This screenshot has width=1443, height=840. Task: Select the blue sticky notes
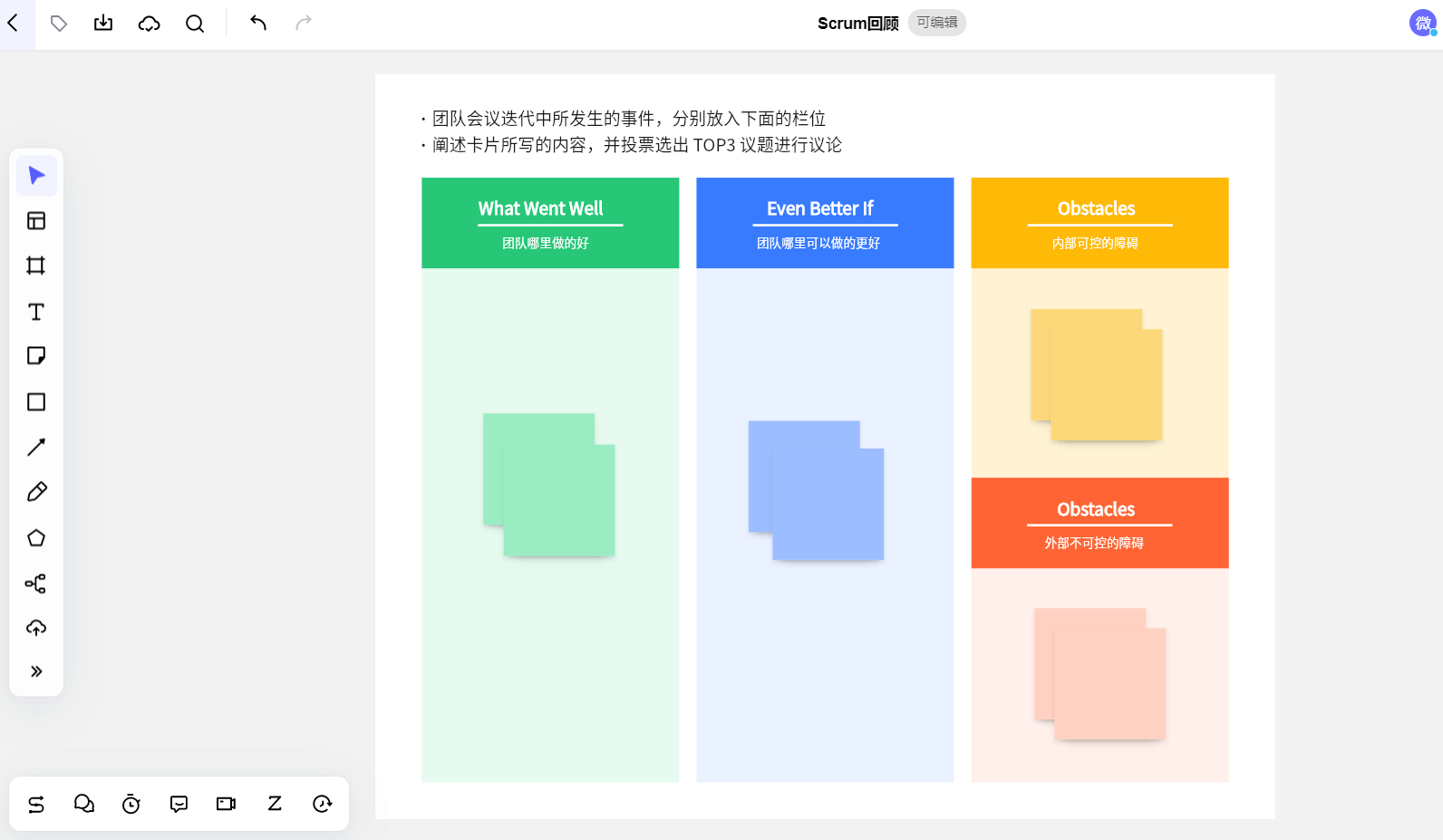(x=816, y=490)
